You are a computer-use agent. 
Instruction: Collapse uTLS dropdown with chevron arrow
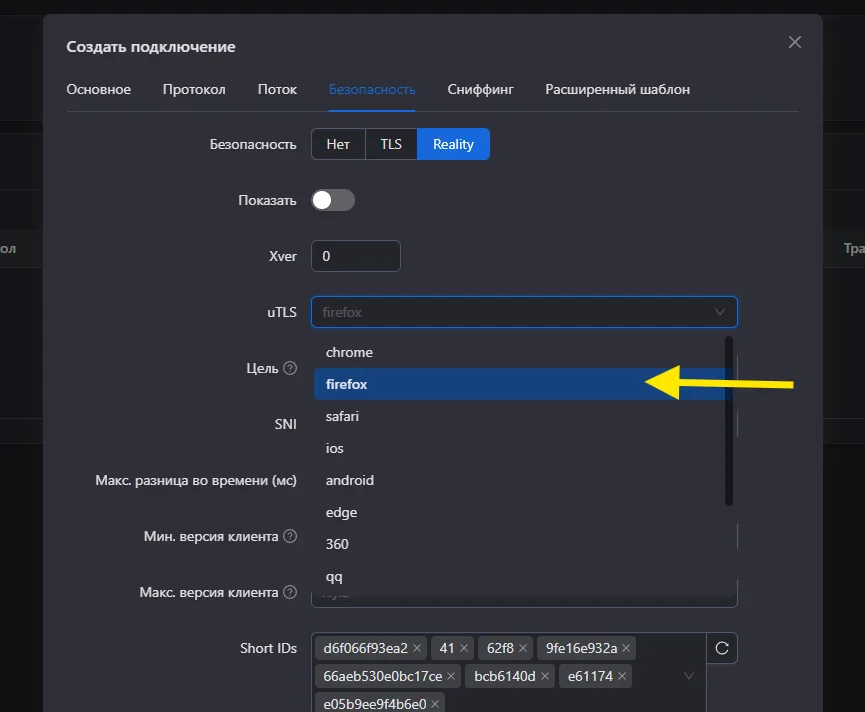[x=720, y=312]
